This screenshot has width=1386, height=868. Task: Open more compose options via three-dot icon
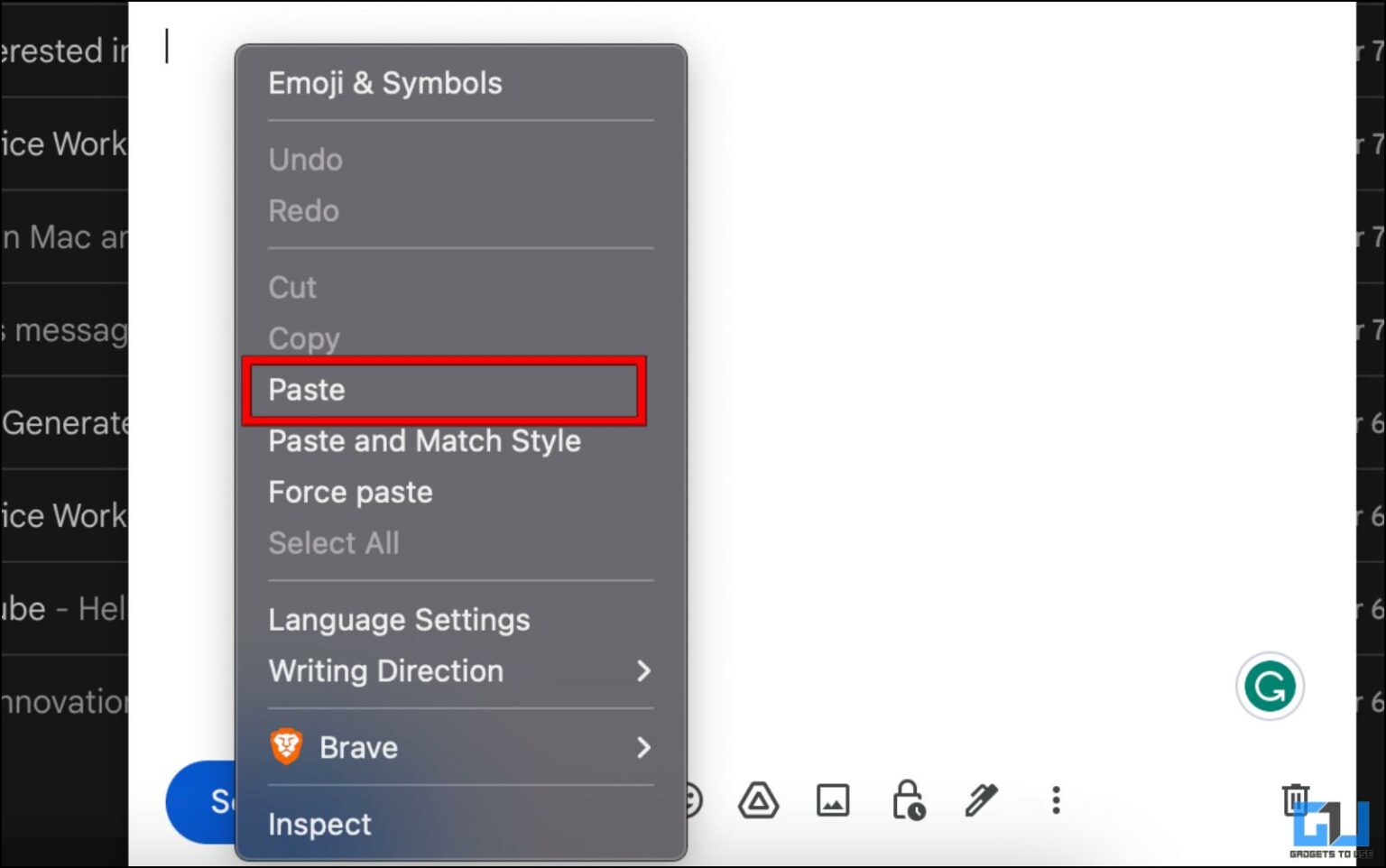[x=1055, y=800]
